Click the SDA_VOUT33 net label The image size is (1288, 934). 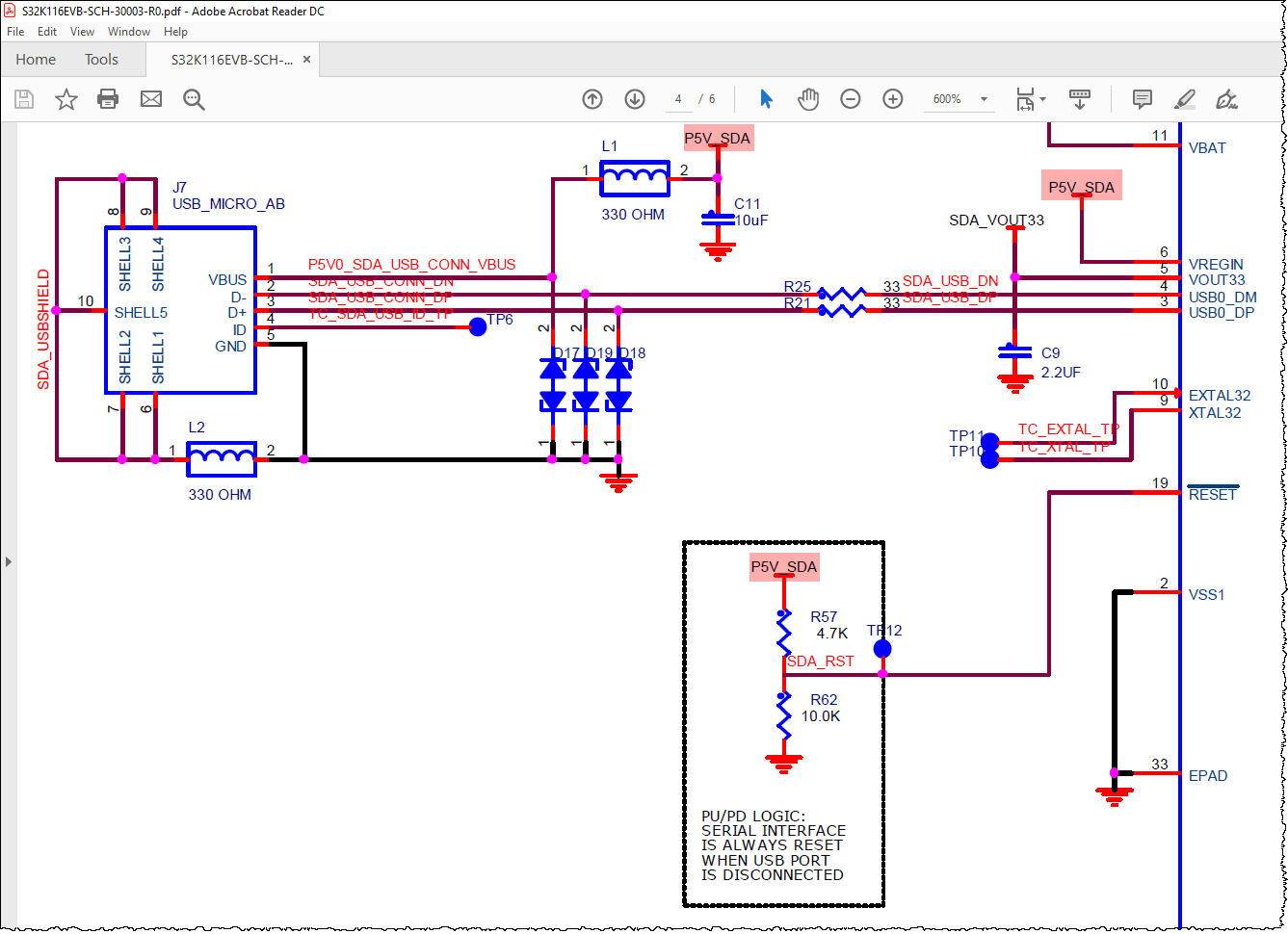996,221
